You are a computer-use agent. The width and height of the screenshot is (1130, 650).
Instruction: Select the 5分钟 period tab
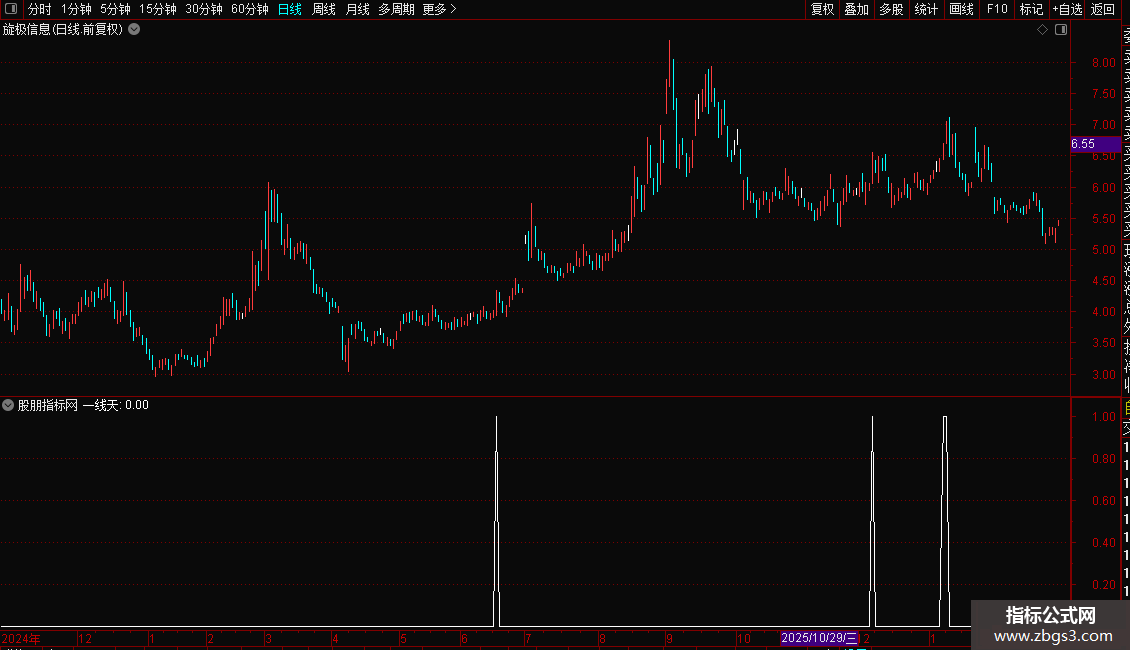115,9
